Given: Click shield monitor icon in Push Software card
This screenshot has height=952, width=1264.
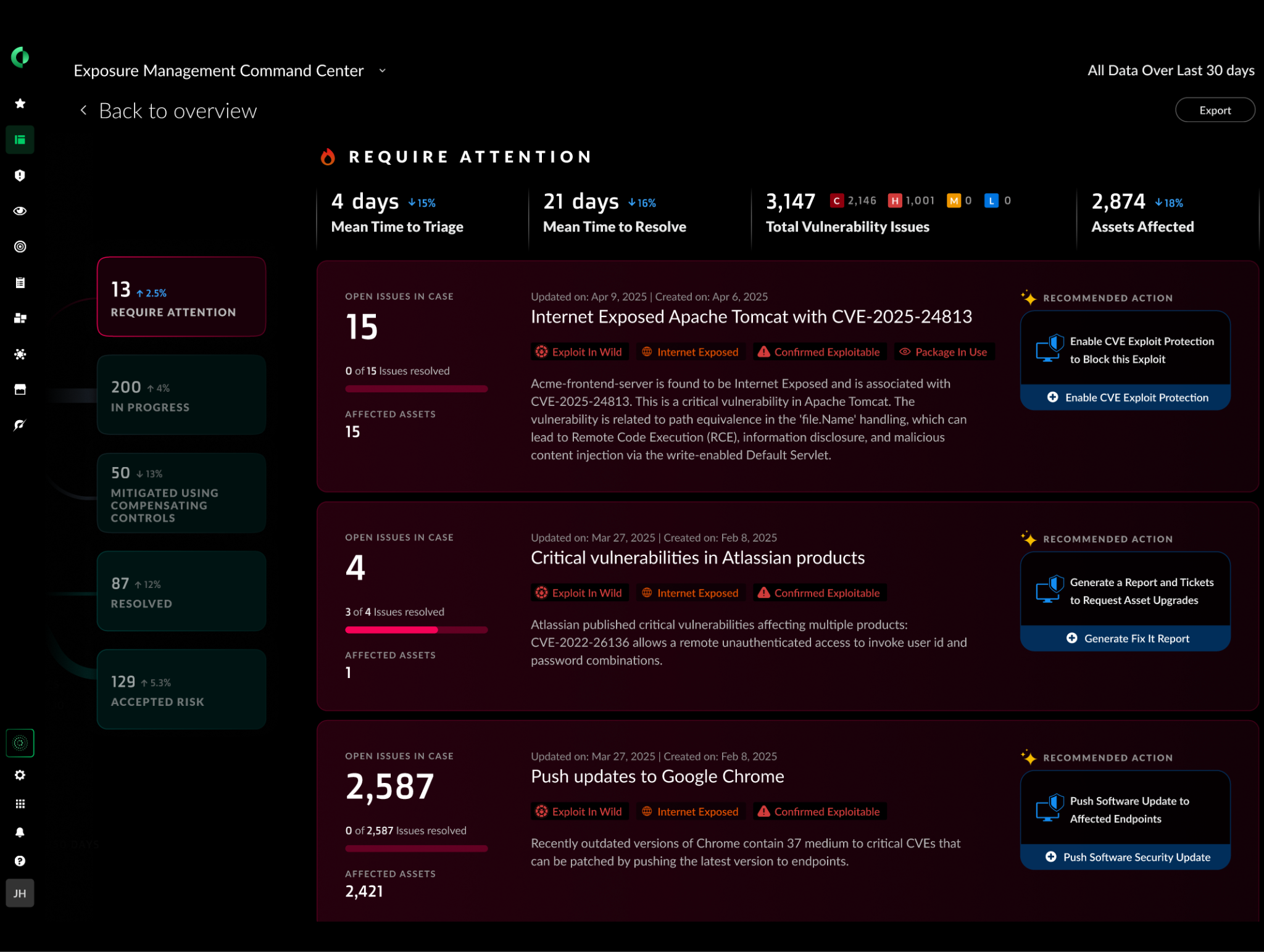Looking at the screenshot, I should click(1050, 809).
